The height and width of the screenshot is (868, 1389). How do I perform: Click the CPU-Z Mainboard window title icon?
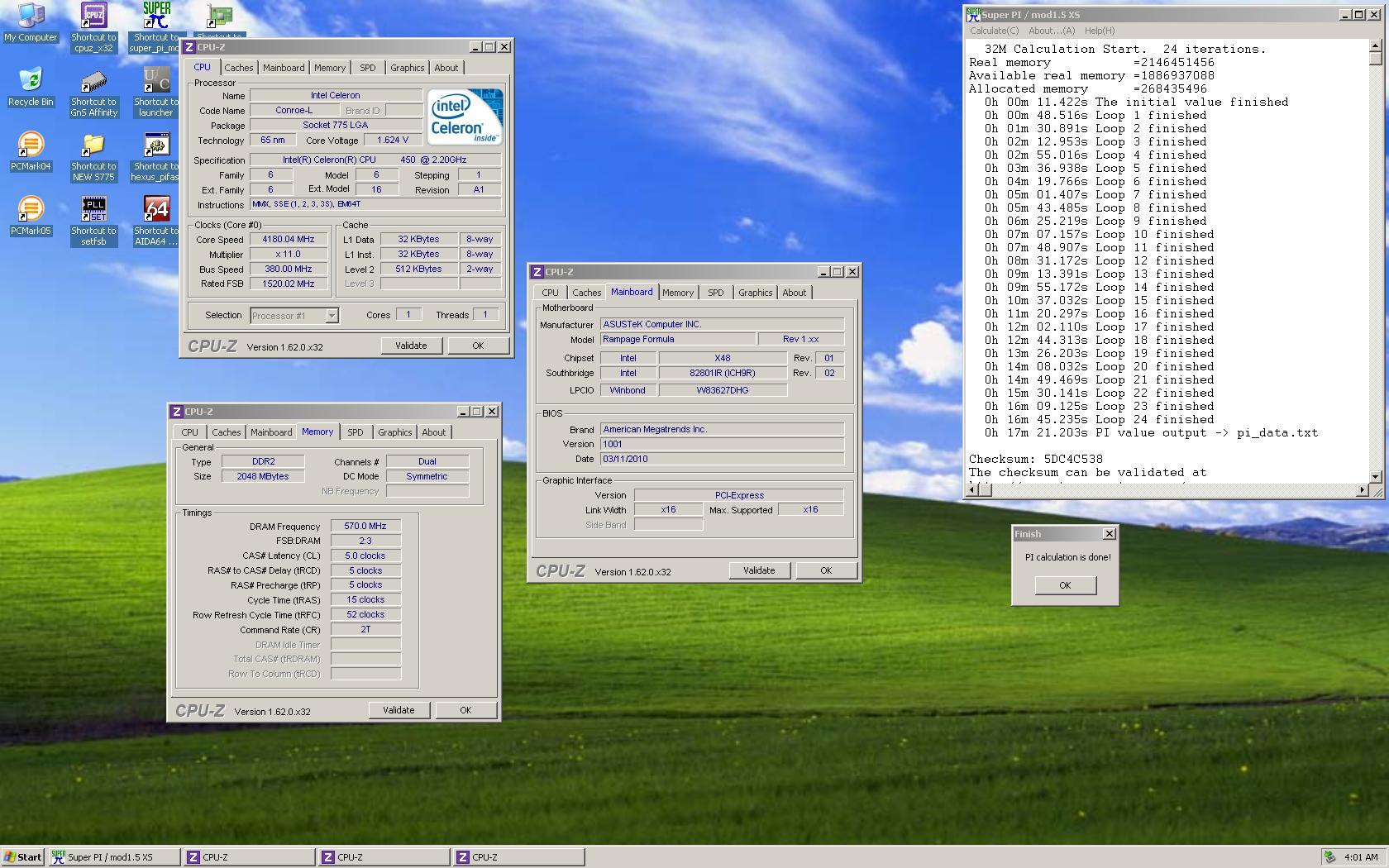point(537,272)
